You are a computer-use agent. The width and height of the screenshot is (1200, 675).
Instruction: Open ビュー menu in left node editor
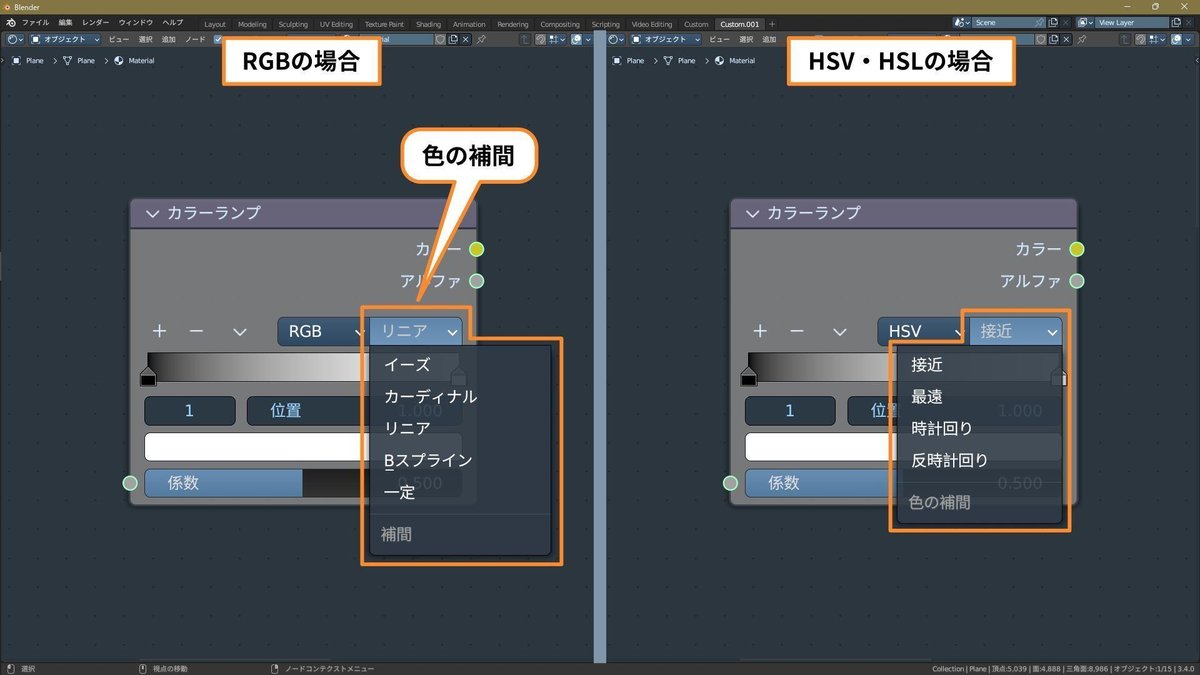coord(118,39)
